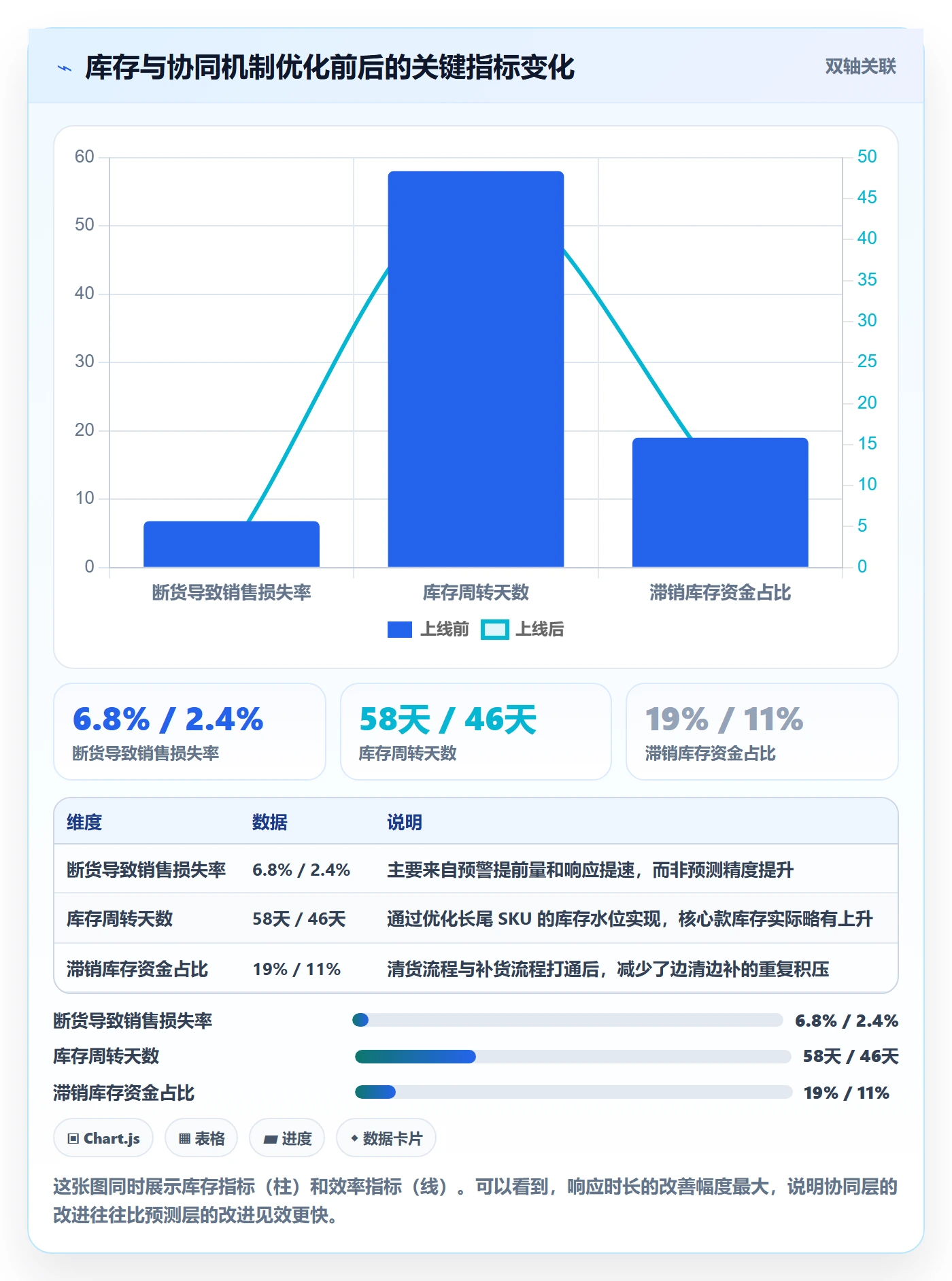
Task: Click the 库存周转天数 blue bar in chart
Action: [x=476, y=369]
